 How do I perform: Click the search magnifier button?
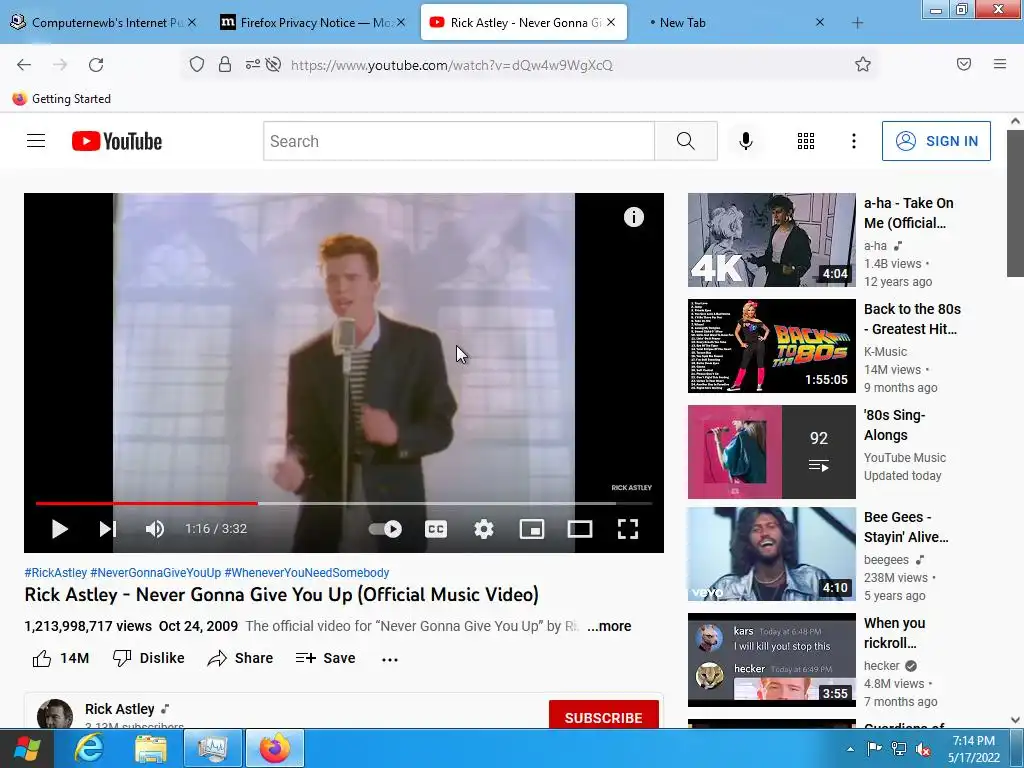(x=686, y=141)
